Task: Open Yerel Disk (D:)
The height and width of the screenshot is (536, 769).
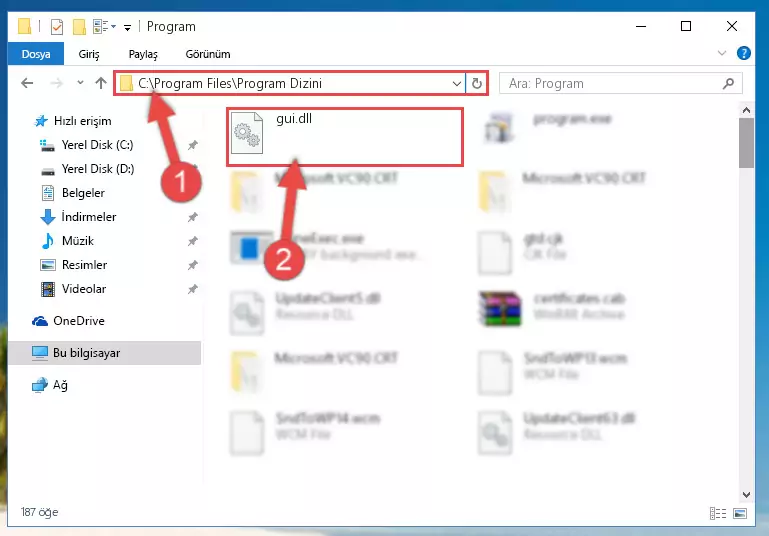Action: pos(86,169)
